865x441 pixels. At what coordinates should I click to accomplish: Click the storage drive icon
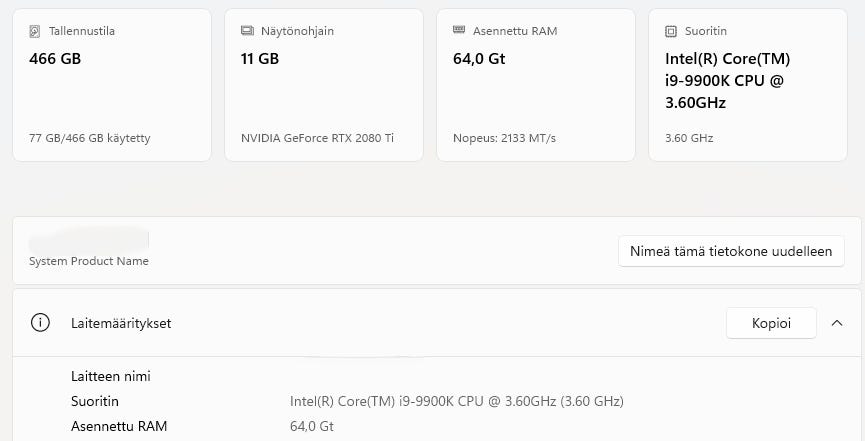(x=35, y=31)
